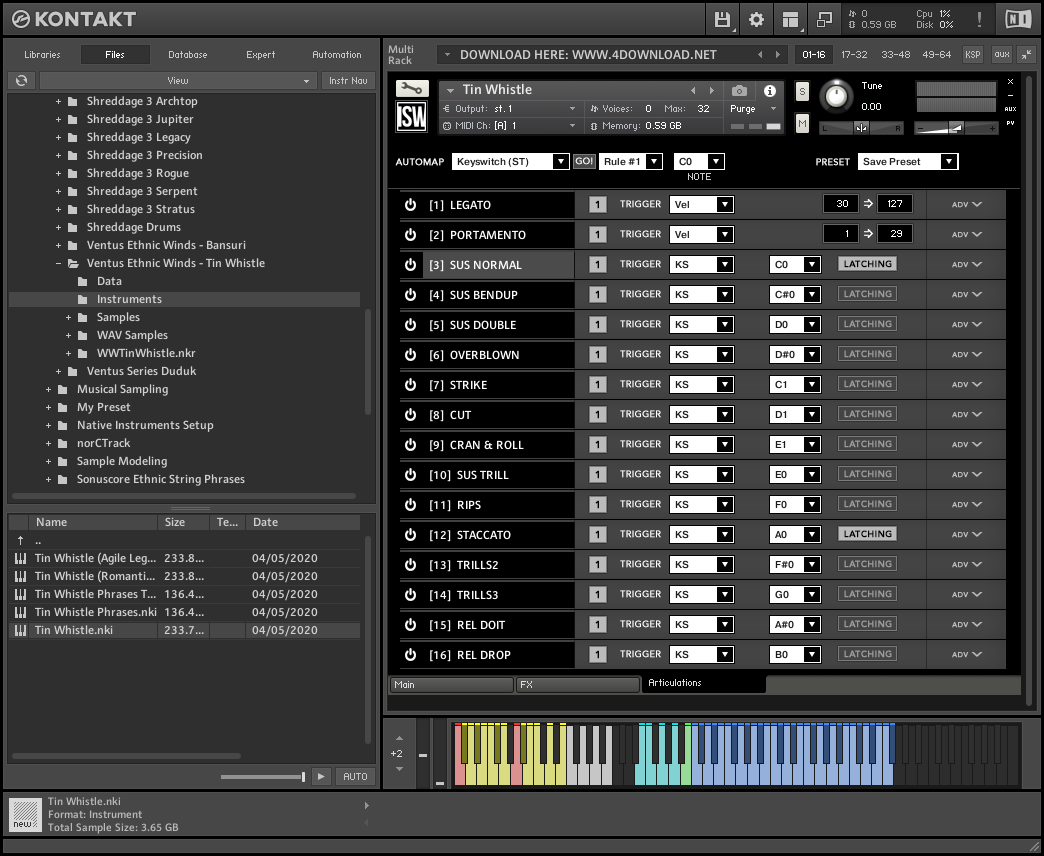The height and width of the screenshot is (856, 1044).
Task: Click the pan center icon
Action: pos(862,128)
